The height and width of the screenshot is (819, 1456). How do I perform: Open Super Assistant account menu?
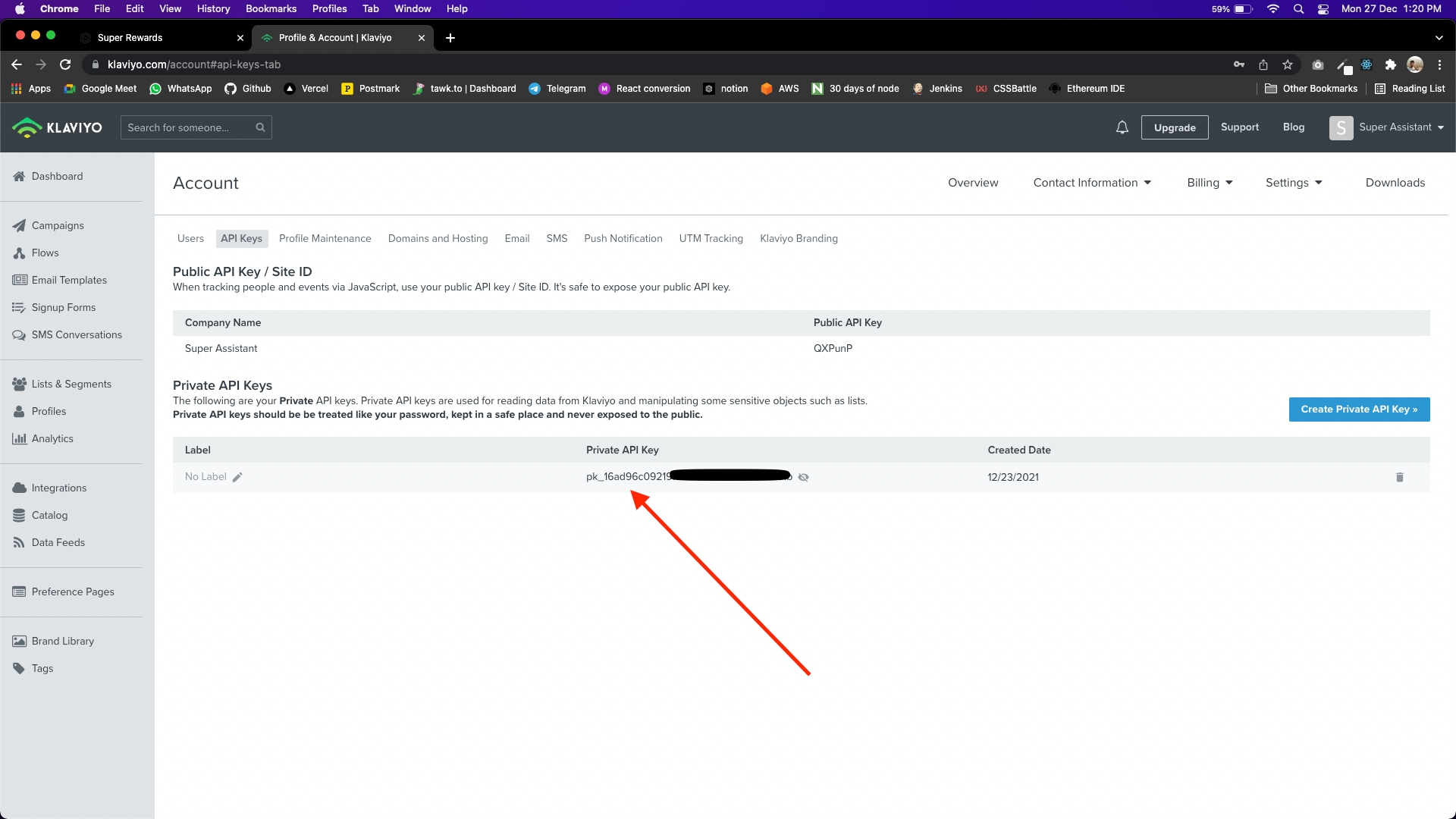[1386, 127]
